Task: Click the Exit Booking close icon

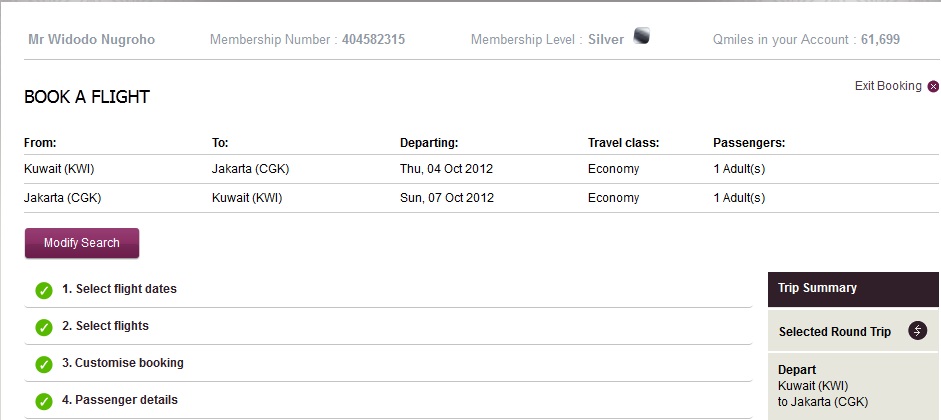Action: (933, 87)
